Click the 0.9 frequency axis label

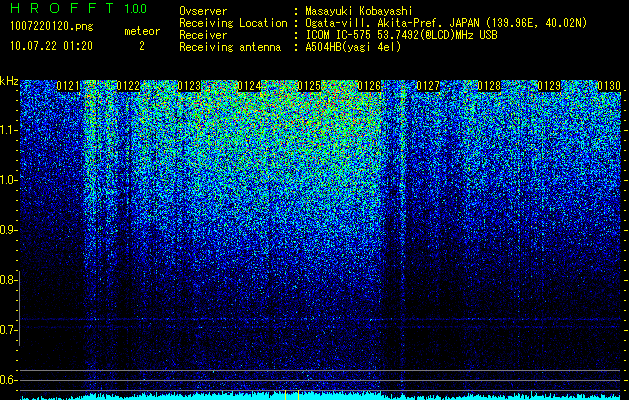coord(8,230)
